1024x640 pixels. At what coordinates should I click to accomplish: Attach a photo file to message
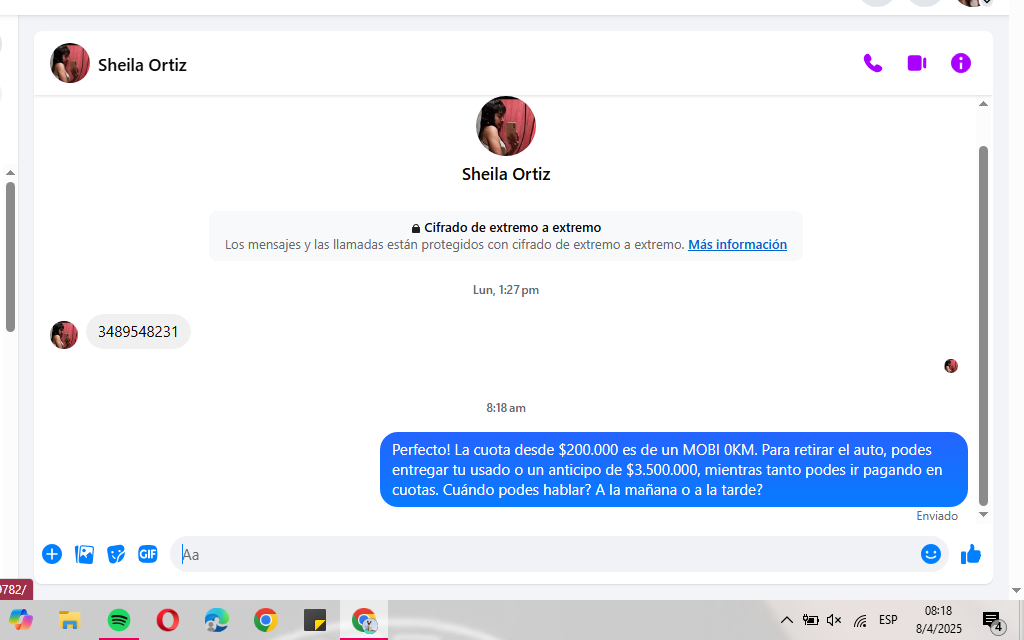click(x=84, y=554)
